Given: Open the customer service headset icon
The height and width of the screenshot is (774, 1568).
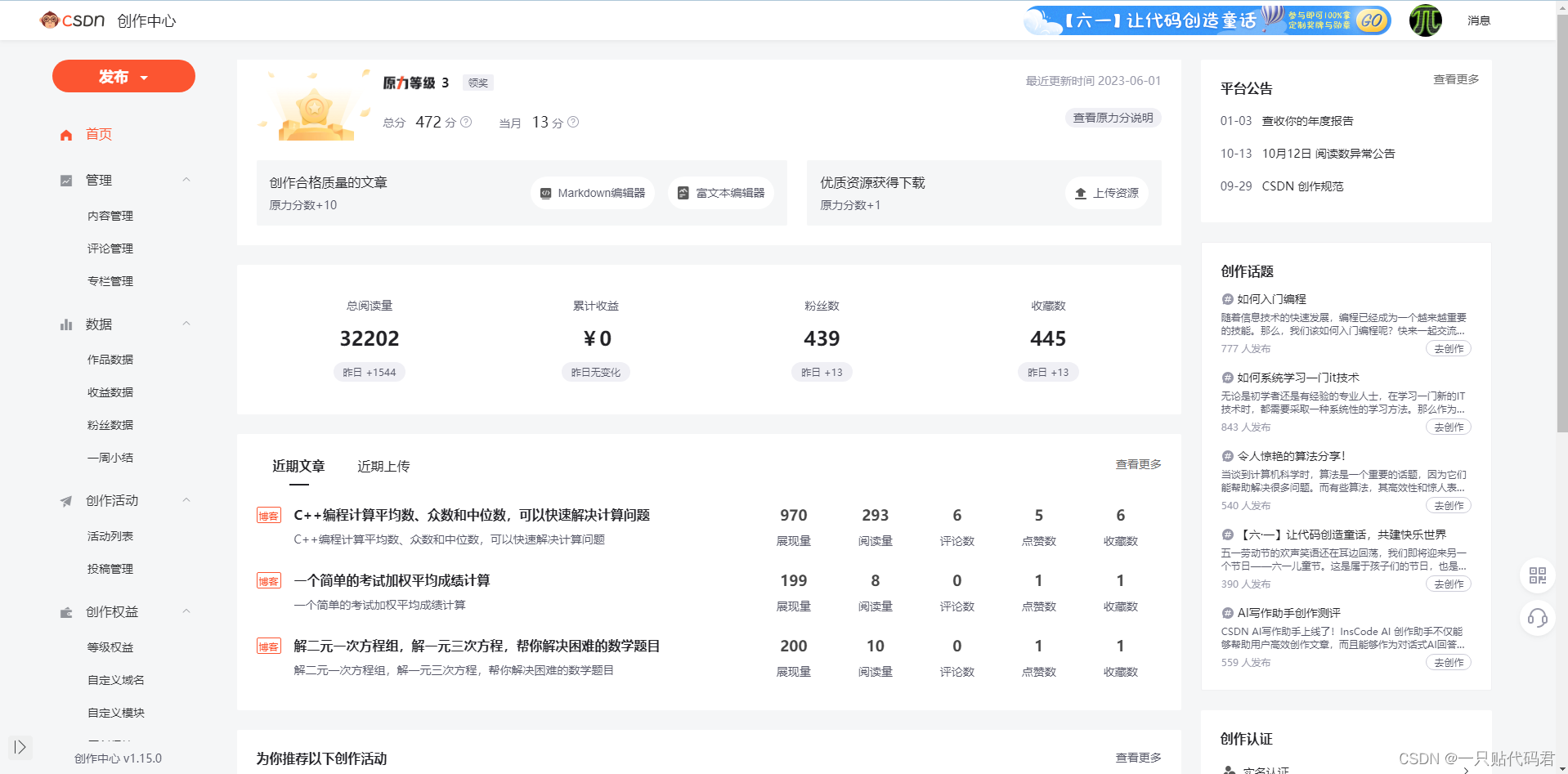Looking at the screenshot, I should pyautogui.click(x=1538, y=618).
